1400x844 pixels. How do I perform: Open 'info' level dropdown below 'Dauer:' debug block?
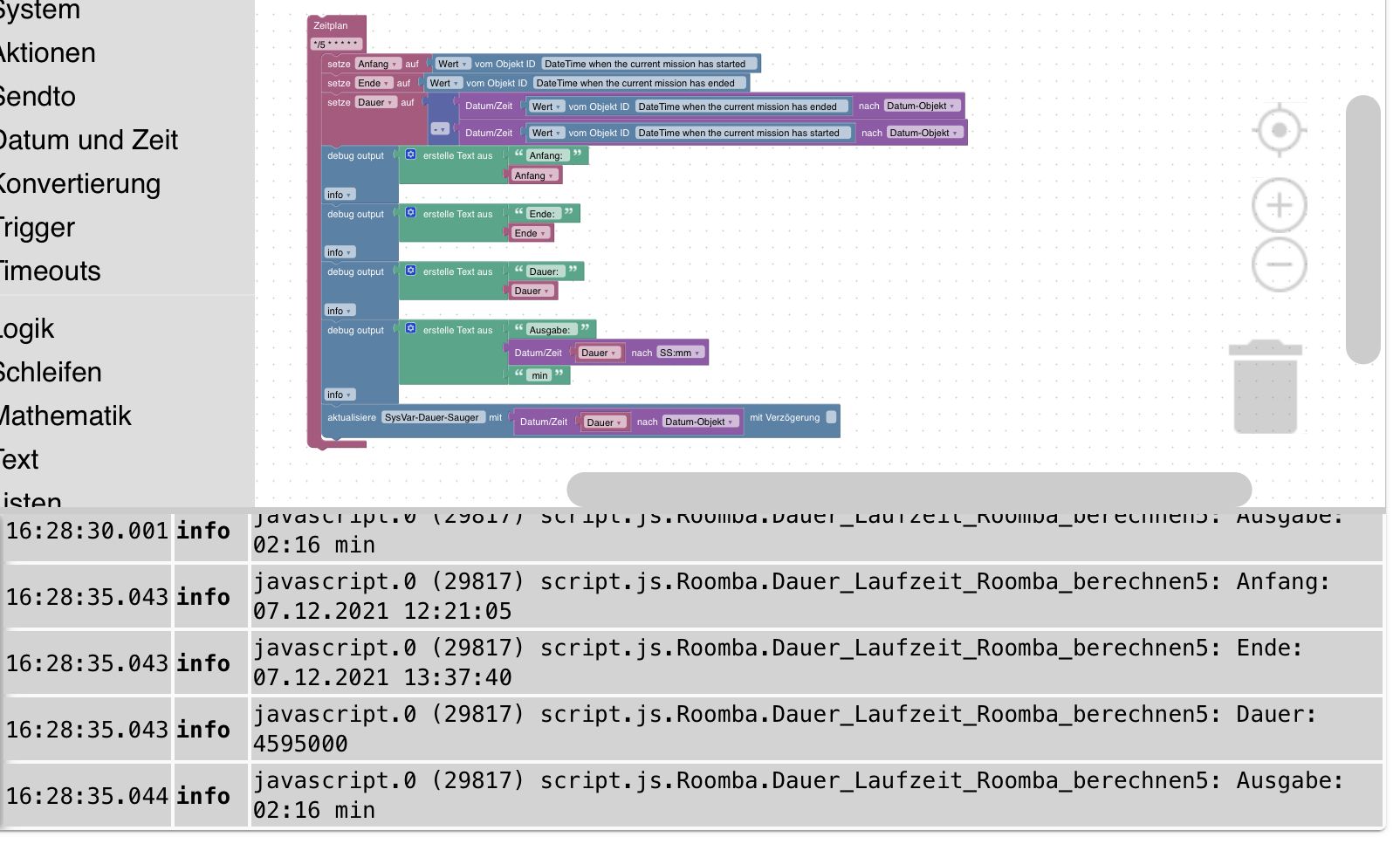[340, 311]
